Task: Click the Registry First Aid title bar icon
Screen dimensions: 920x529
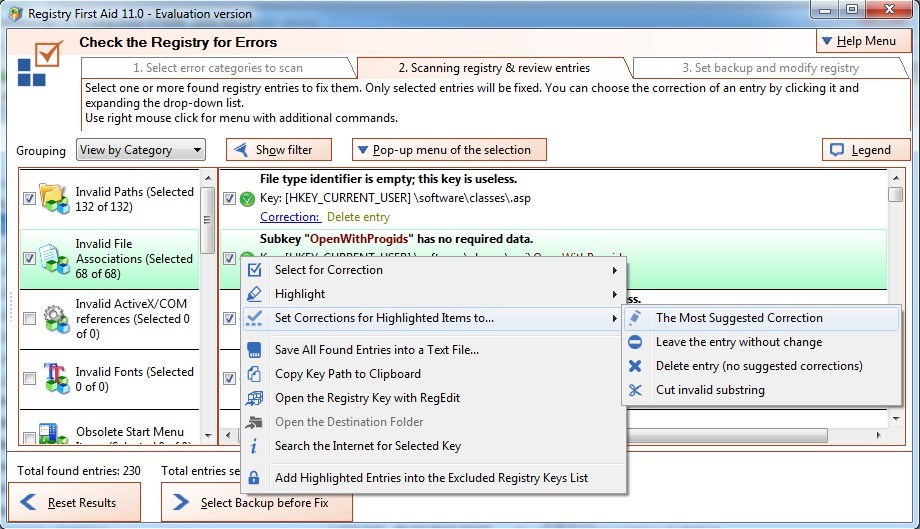Action: (x=15, y=13)
